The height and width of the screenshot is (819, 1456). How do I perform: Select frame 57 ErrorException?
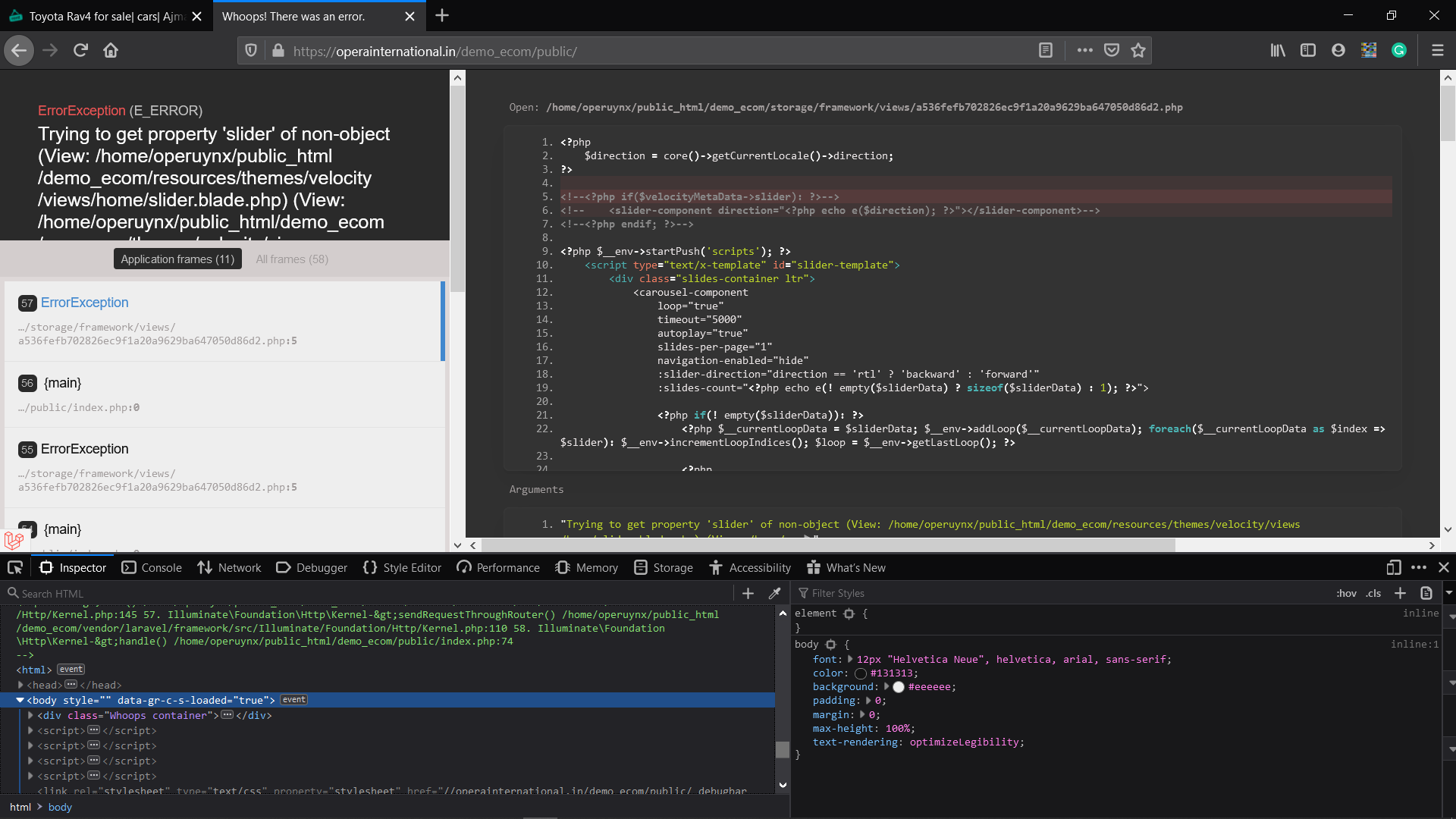(223, 321)
